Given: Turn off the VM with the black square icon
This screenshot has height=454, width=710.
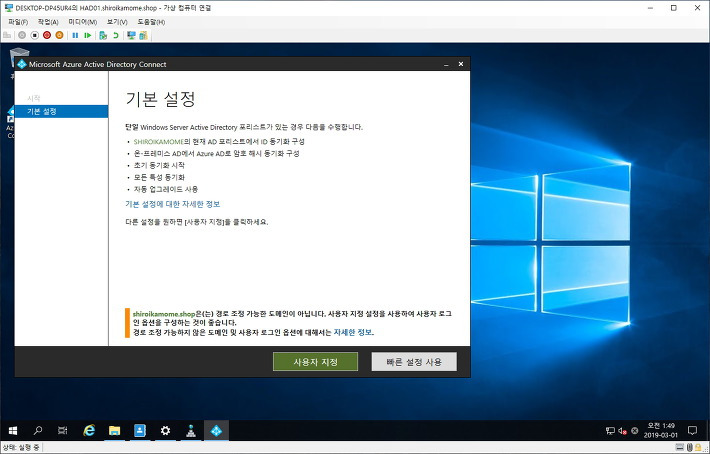Looking at the screenshot, I should pyautogui.click(x=34, y=35).
